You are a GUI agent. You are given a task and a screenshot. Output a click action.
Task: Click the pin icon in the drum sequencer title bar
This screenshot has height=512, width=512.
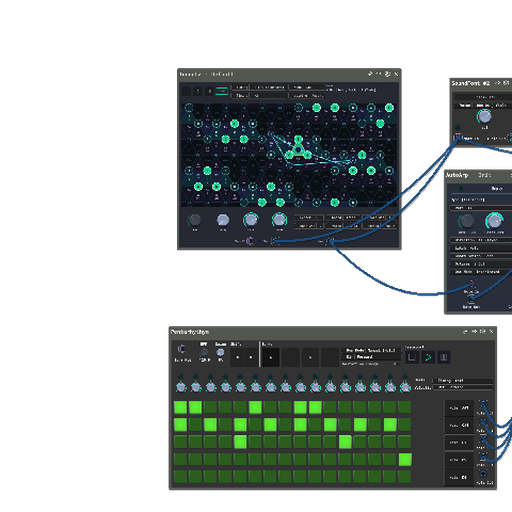(465, 331)
